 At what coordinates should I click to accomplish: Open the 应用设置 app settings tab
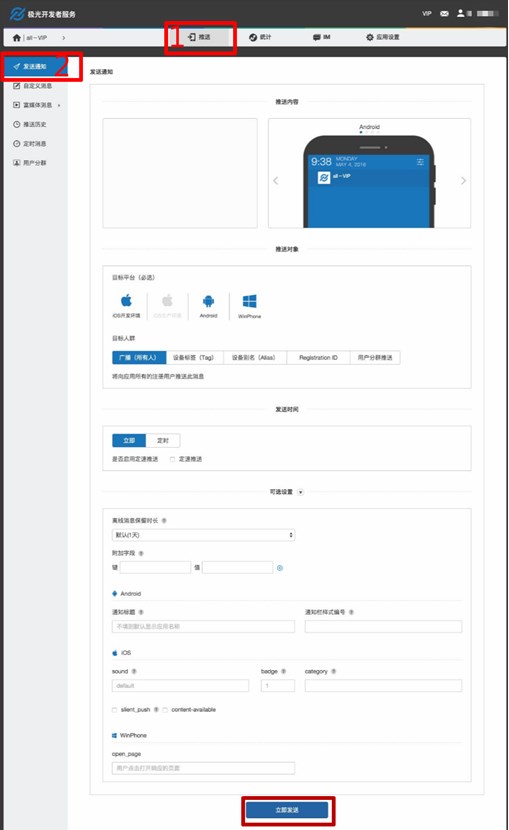click(x=383, y=37)
